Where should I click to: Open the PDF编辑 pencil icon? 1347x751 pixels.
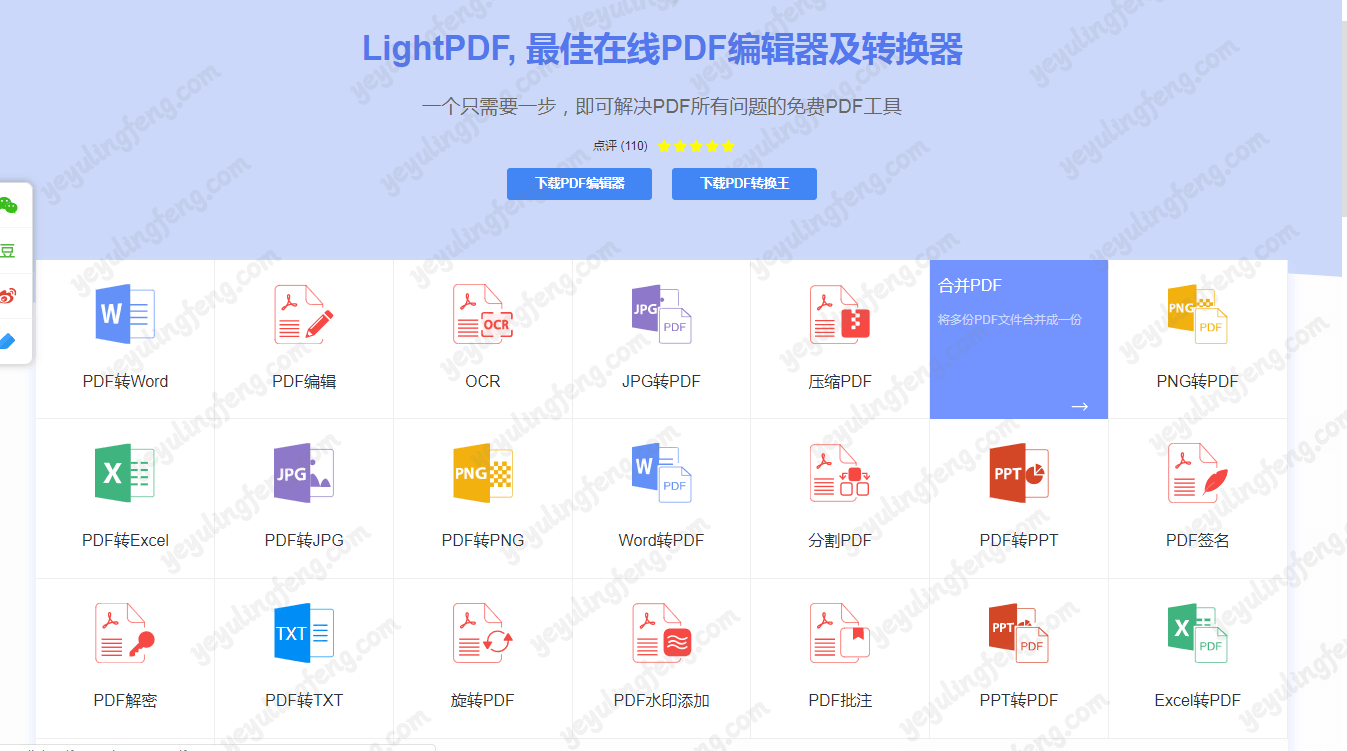[304, 314]
